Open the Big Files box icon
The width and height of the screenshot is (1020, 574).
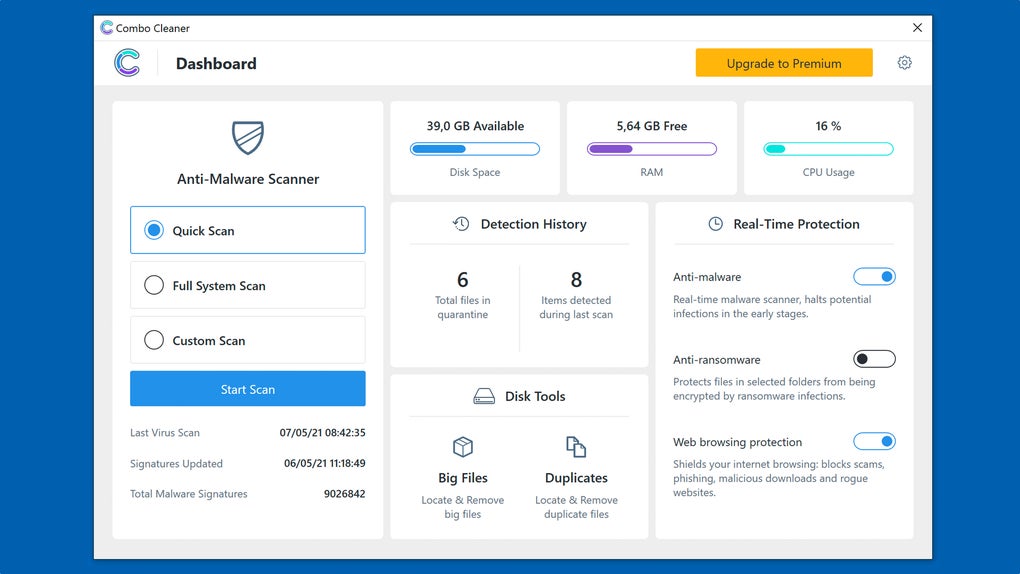pos(463,447)
